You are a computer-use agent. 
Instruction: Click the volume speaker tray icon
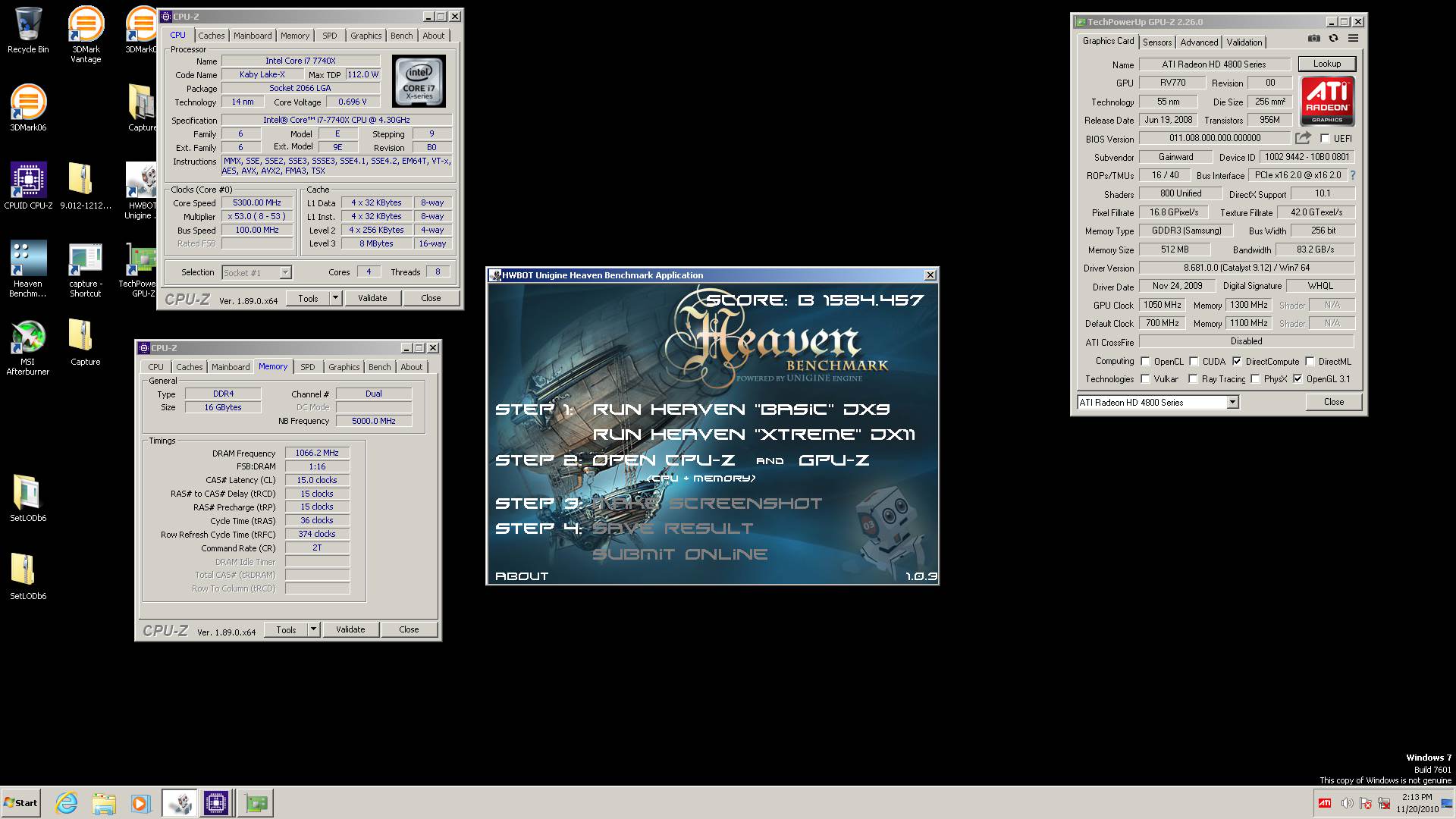[x=1346, y=803]
